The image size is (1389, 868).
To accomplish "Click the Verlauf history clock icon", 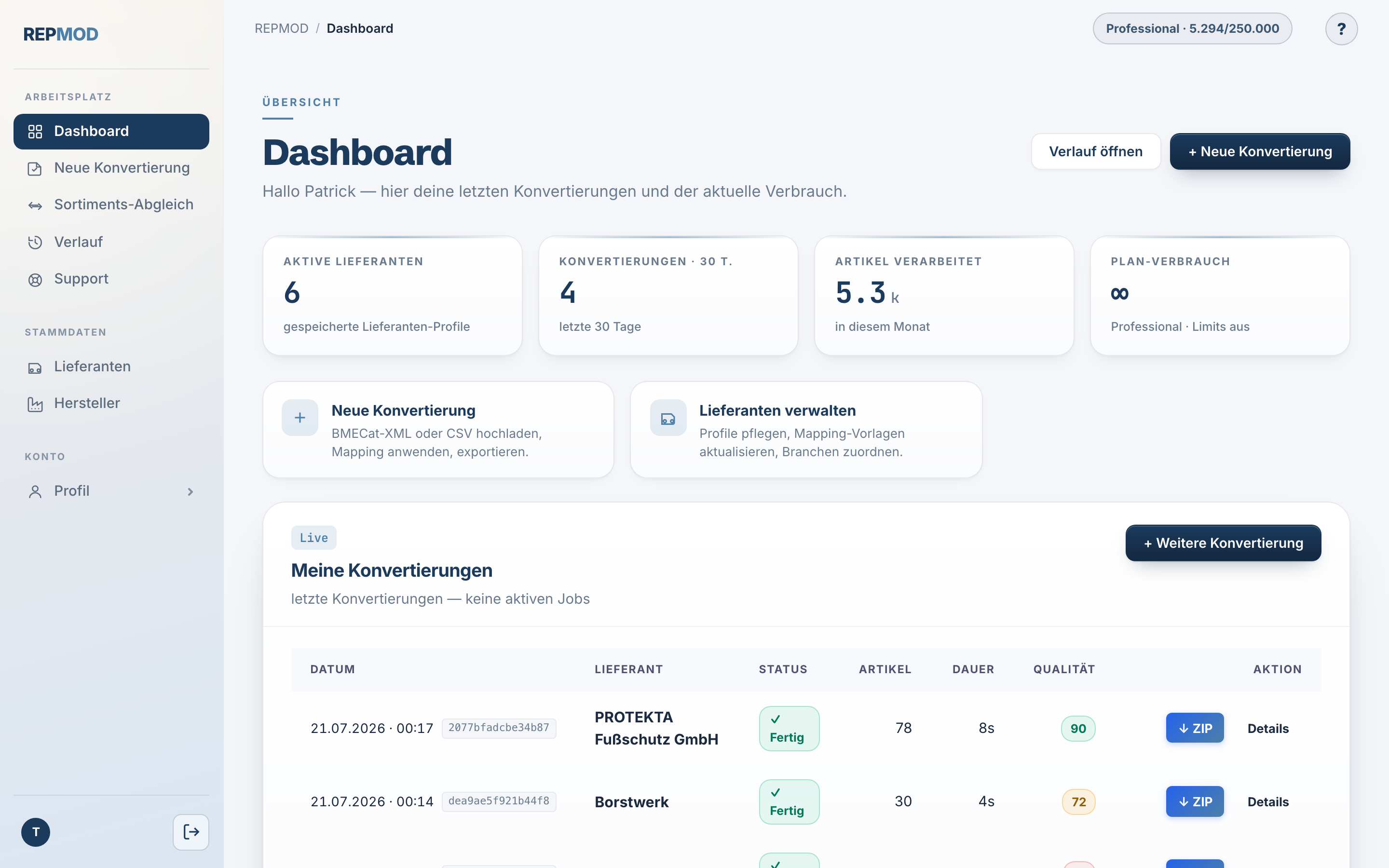I will pos(35,242).
